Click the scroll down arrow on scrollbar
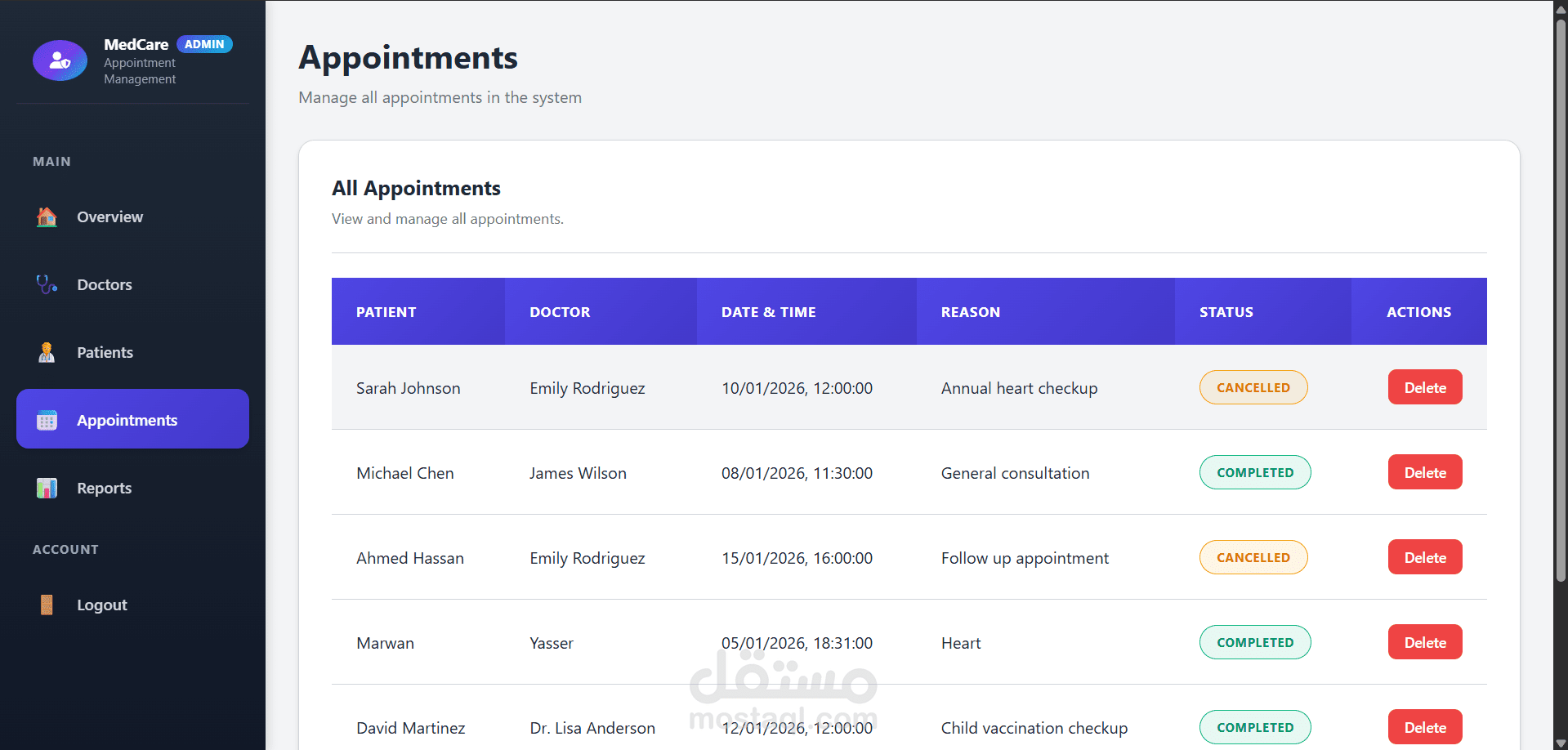 click(x=1561, y=743)
